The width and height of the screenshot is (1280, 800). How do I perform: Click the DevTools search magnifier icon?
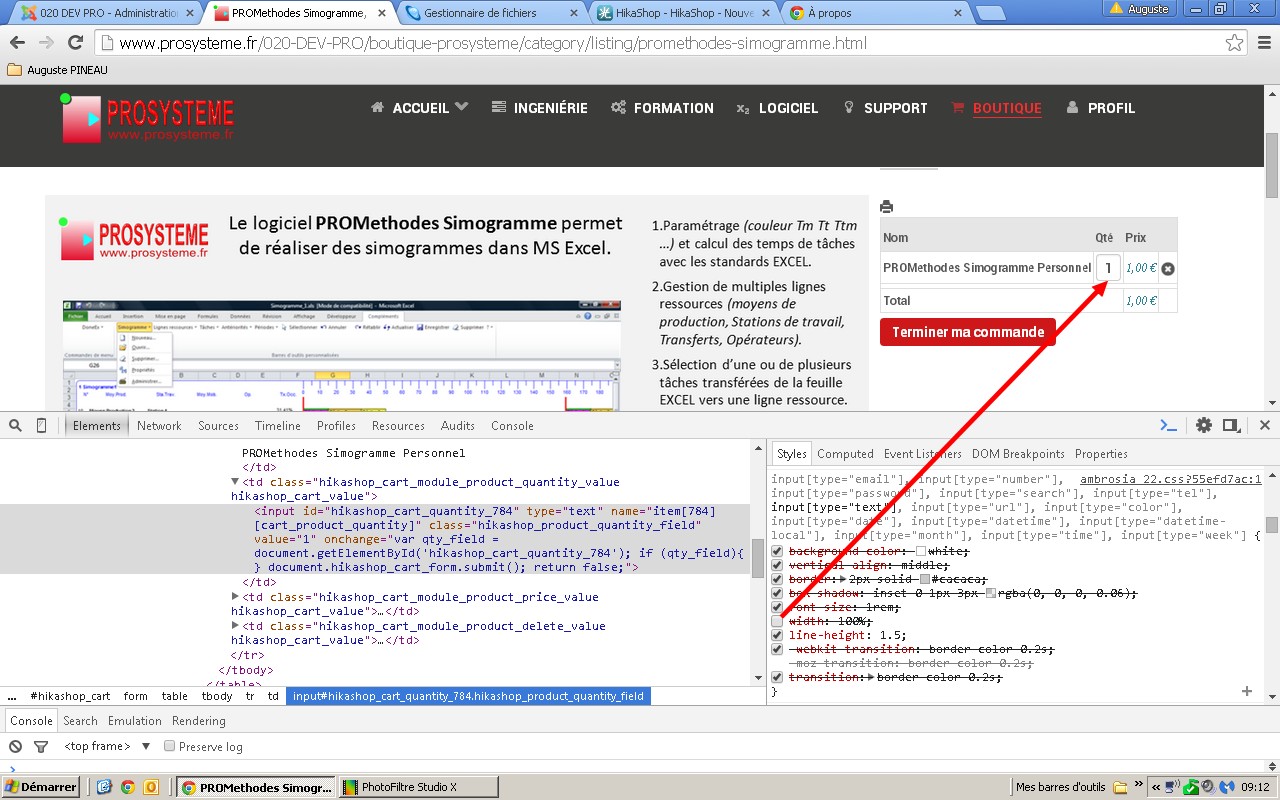tap(16, 425)
